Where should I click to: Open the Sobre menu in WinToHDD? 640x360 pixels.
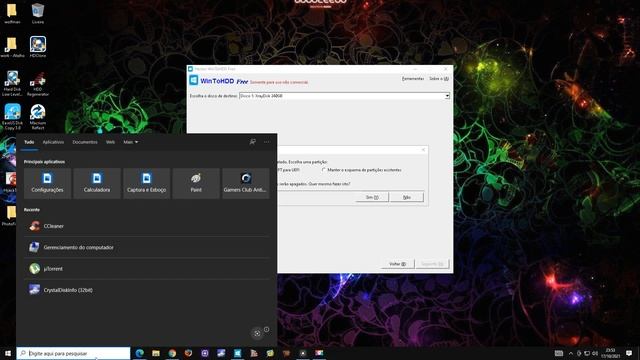(x=439, y=79)
